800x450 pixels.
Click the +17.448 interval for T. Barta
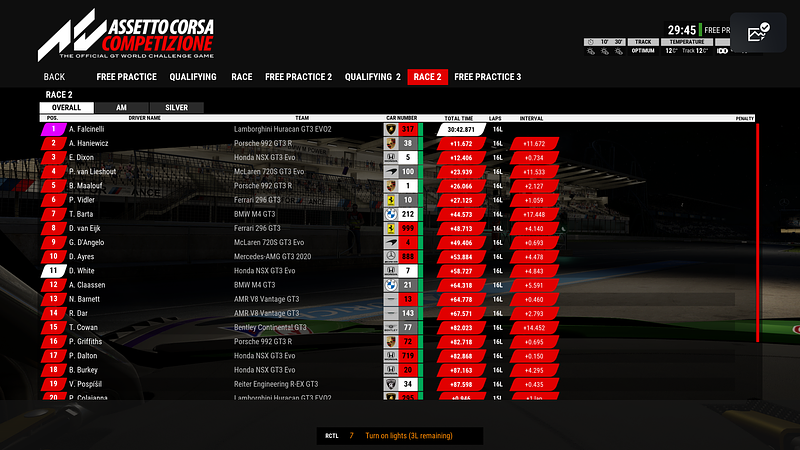pos(534,215)
